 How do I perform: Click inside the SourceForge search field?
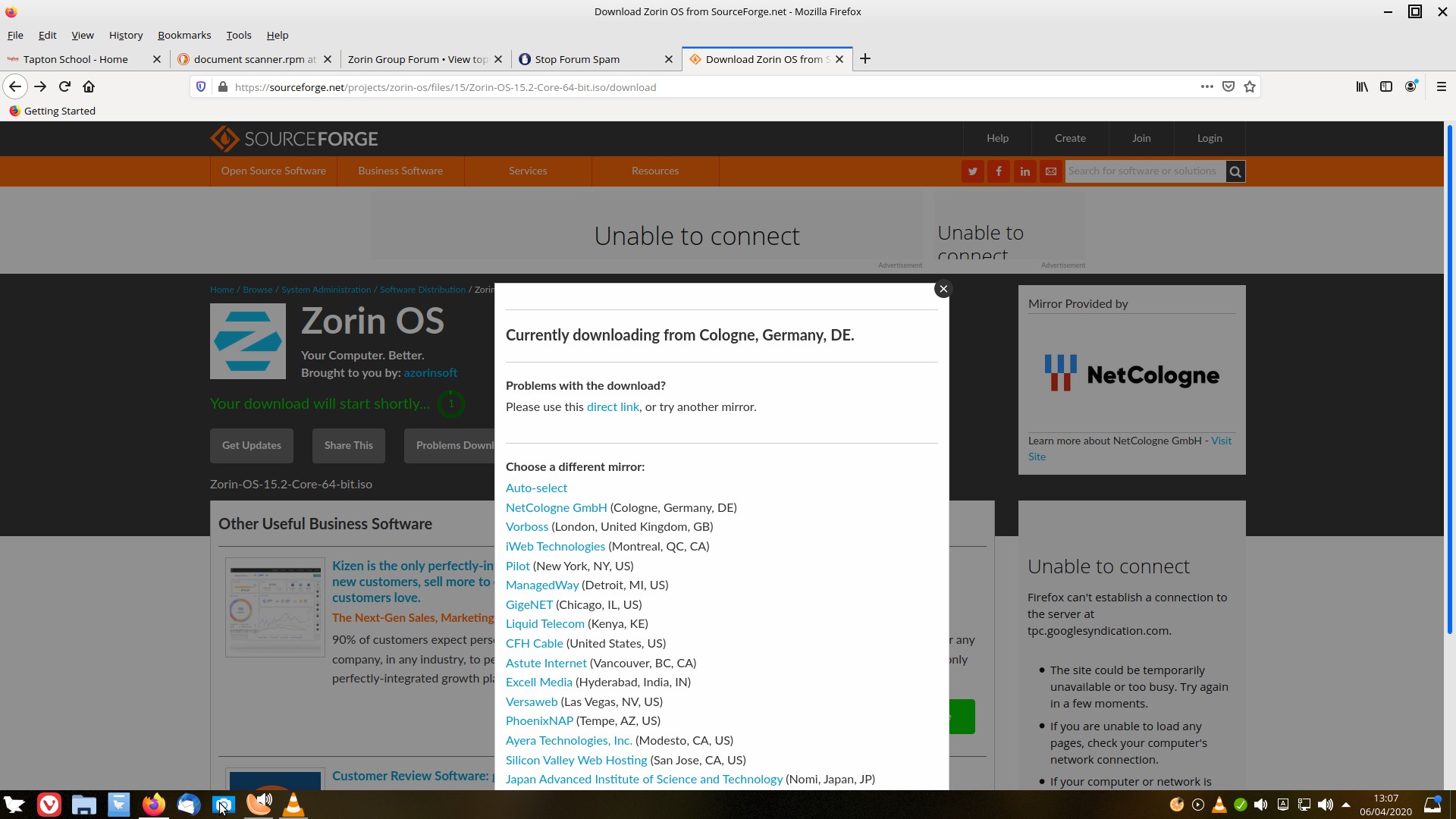[x=1145, y=171]
